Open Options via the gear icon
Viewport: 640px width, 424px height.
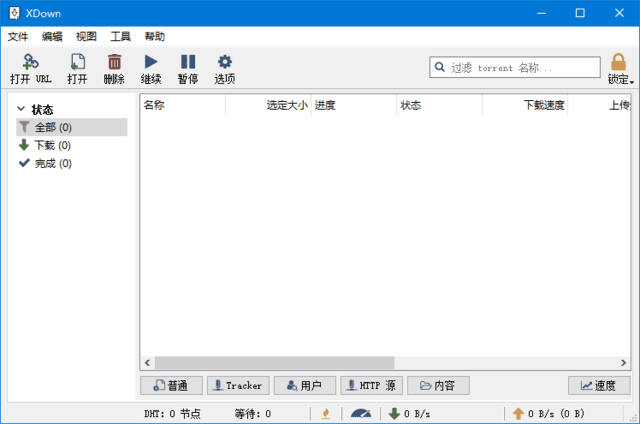tap(225, 62)
